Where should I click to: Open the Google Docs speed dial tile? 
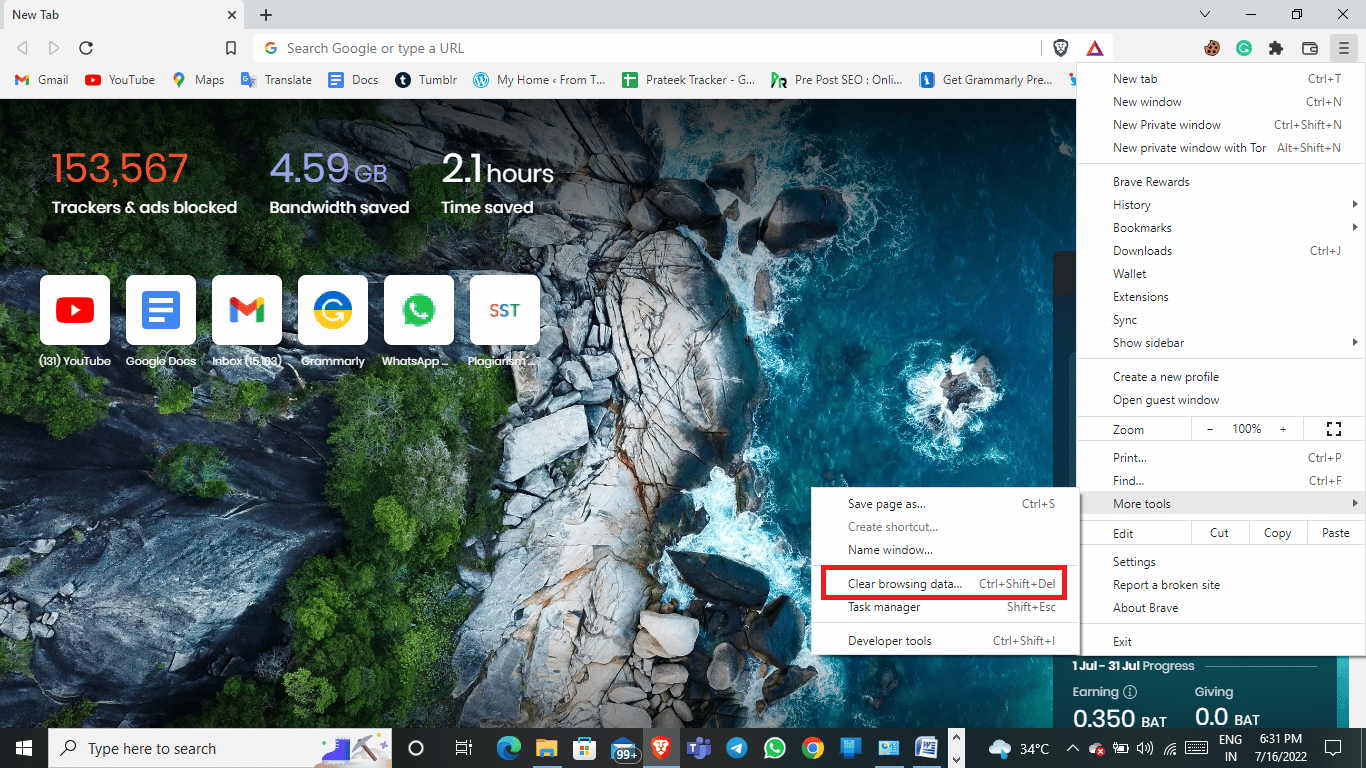(x=161, y=310)
